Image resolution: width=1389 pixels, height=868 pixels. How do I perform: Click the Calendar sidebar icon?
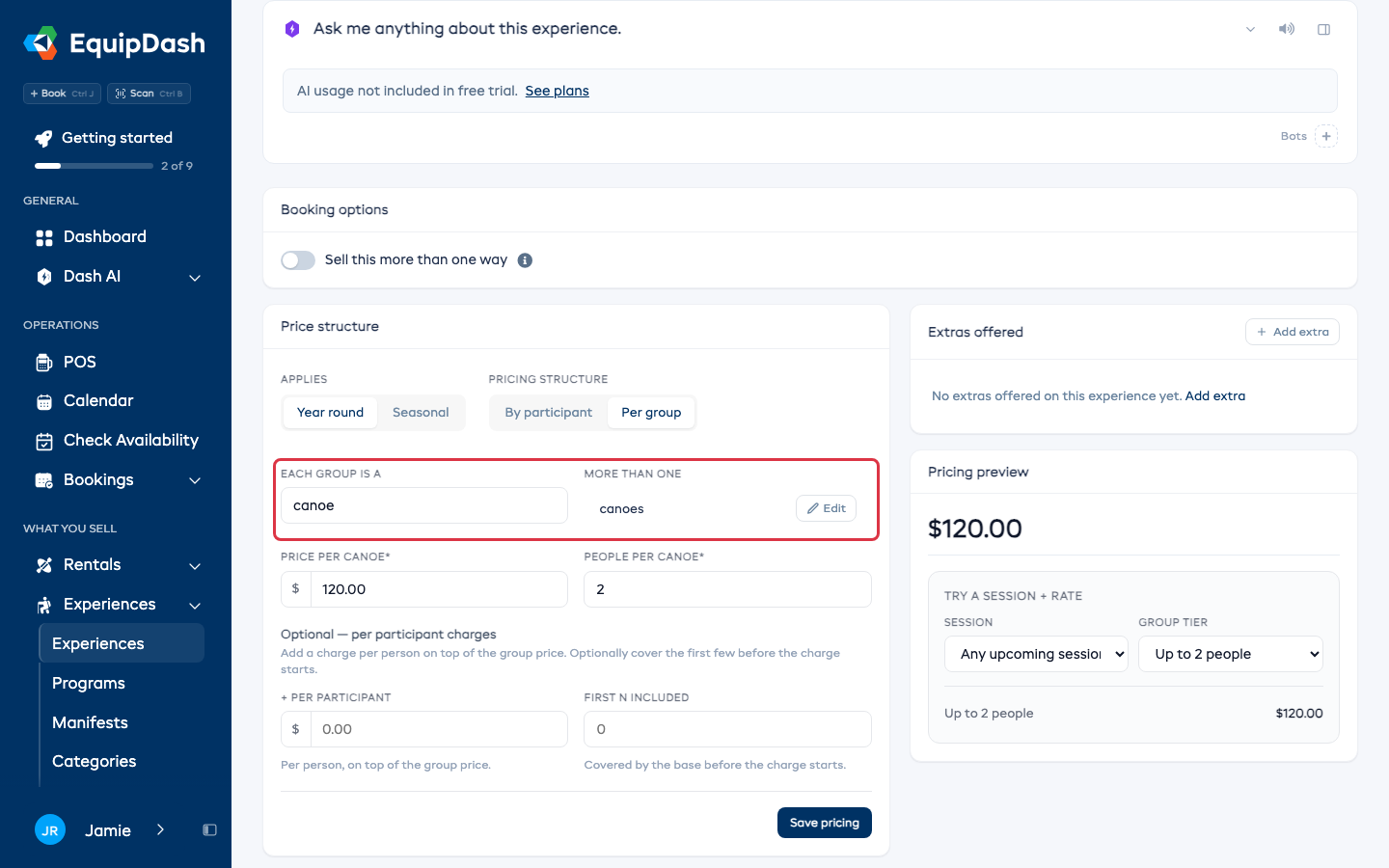[x=44, y=401]
